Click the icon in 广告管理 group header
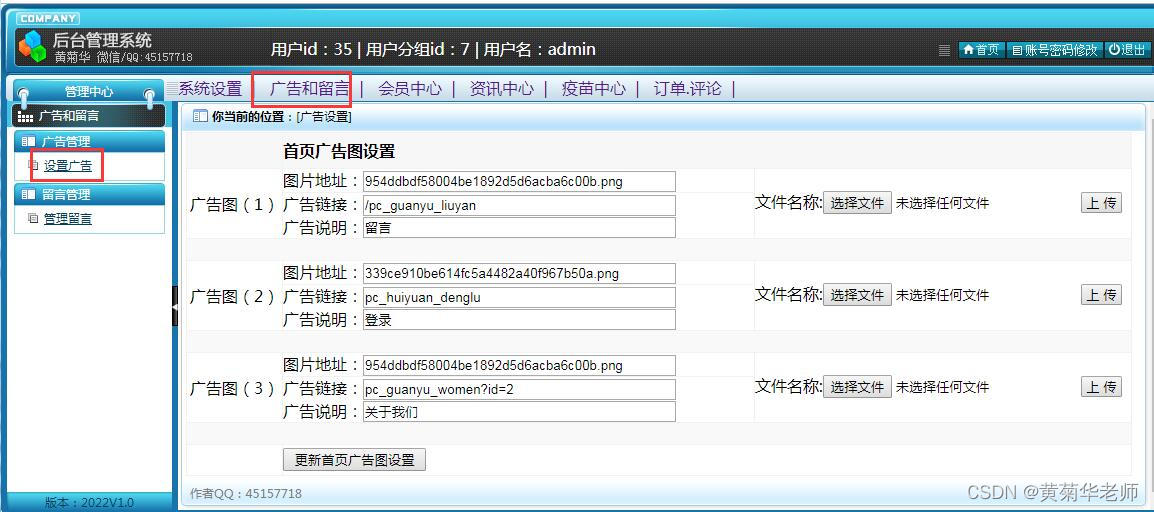Screen dimensions: 1154x512 point(29,141)
